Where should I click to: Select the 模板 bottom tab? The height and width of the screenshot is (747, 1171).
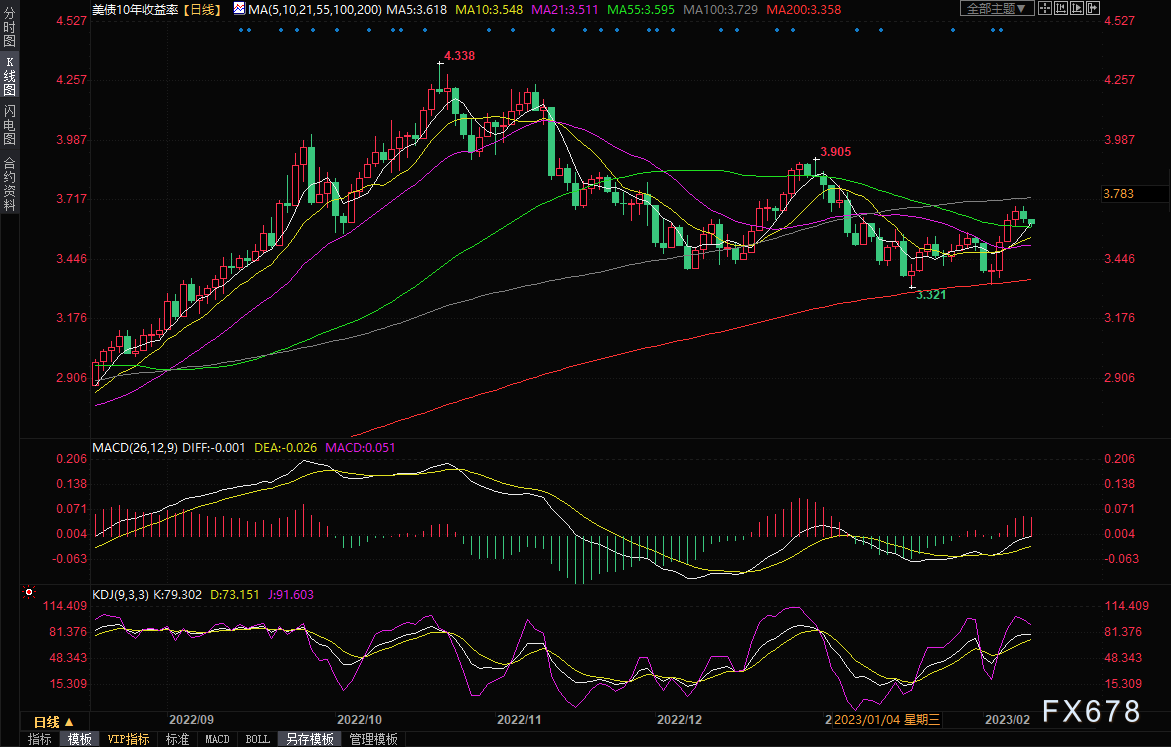(80, 739)
